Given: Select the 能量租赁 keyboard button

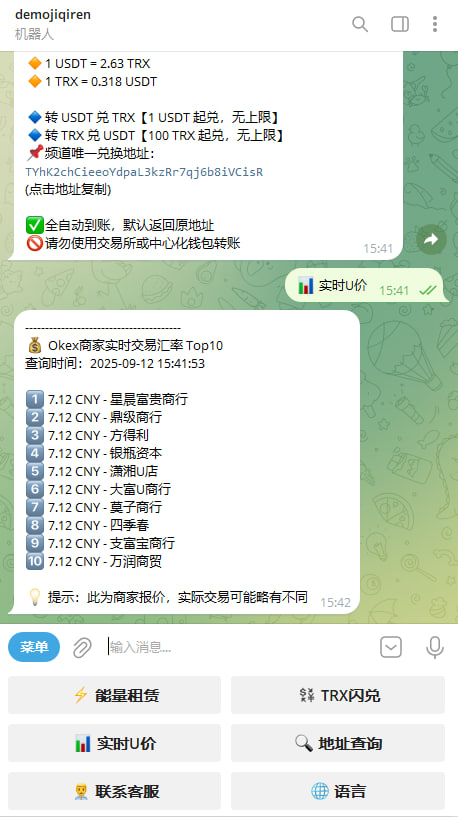Looking at the screenshot, I should (x=115, y=695).
